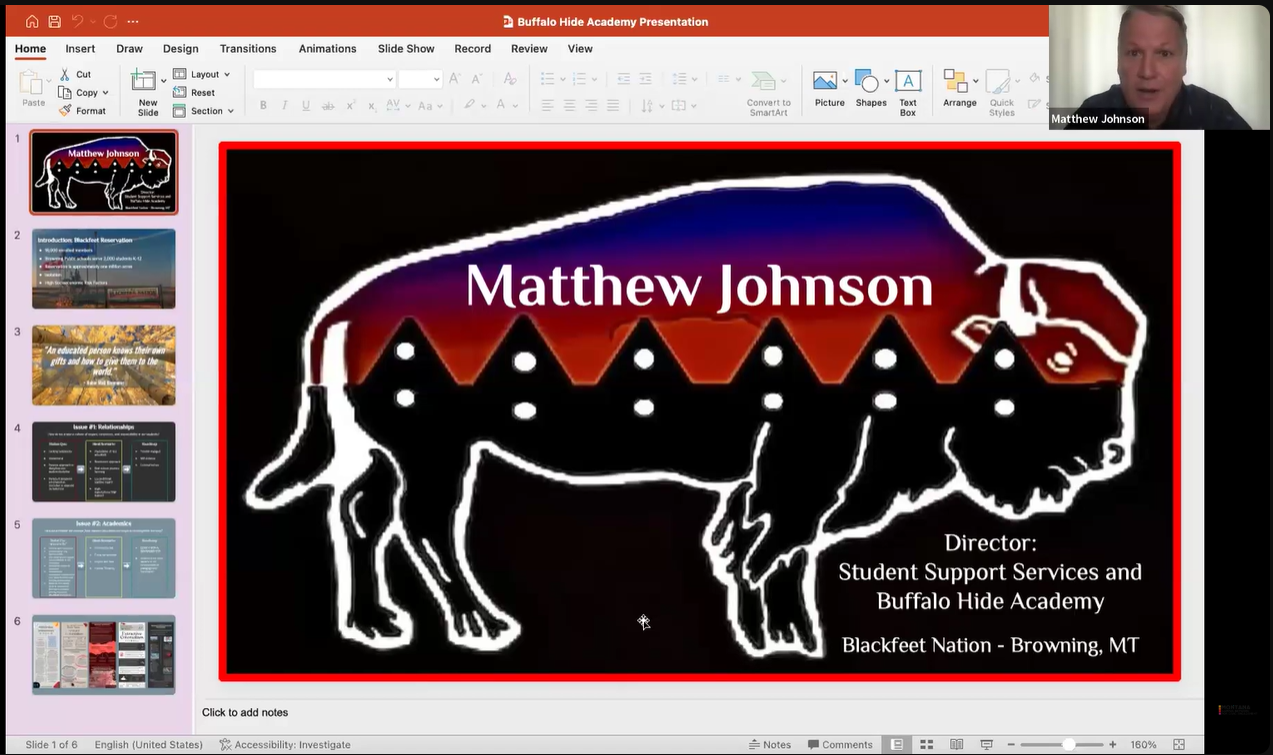The width and height of the screenshot is (1273, 755).
Task: Click Increase Font Size icon
Action: pos(454,79)
